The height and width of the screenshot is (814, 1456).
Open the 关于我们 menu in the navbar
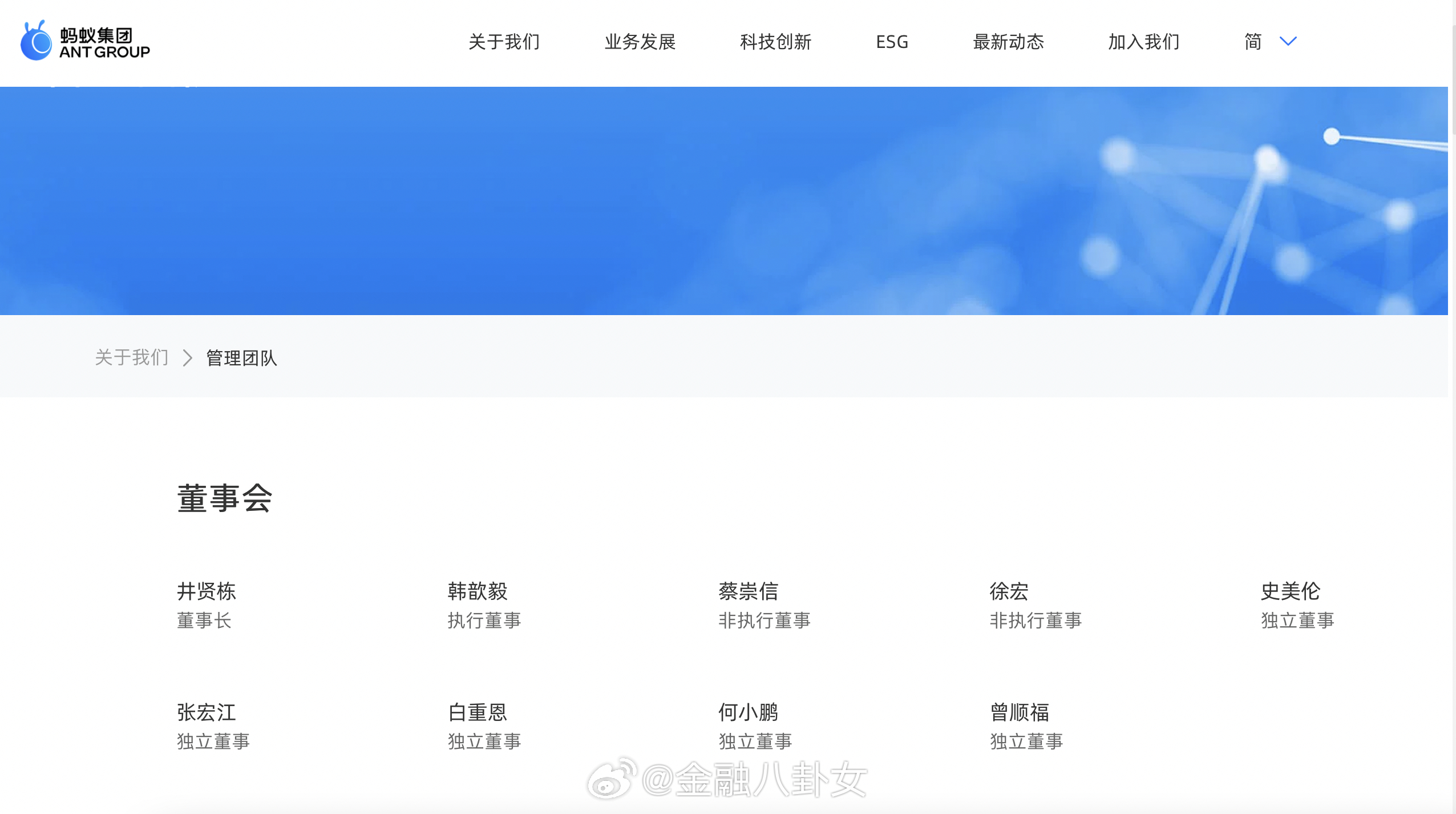504,42
